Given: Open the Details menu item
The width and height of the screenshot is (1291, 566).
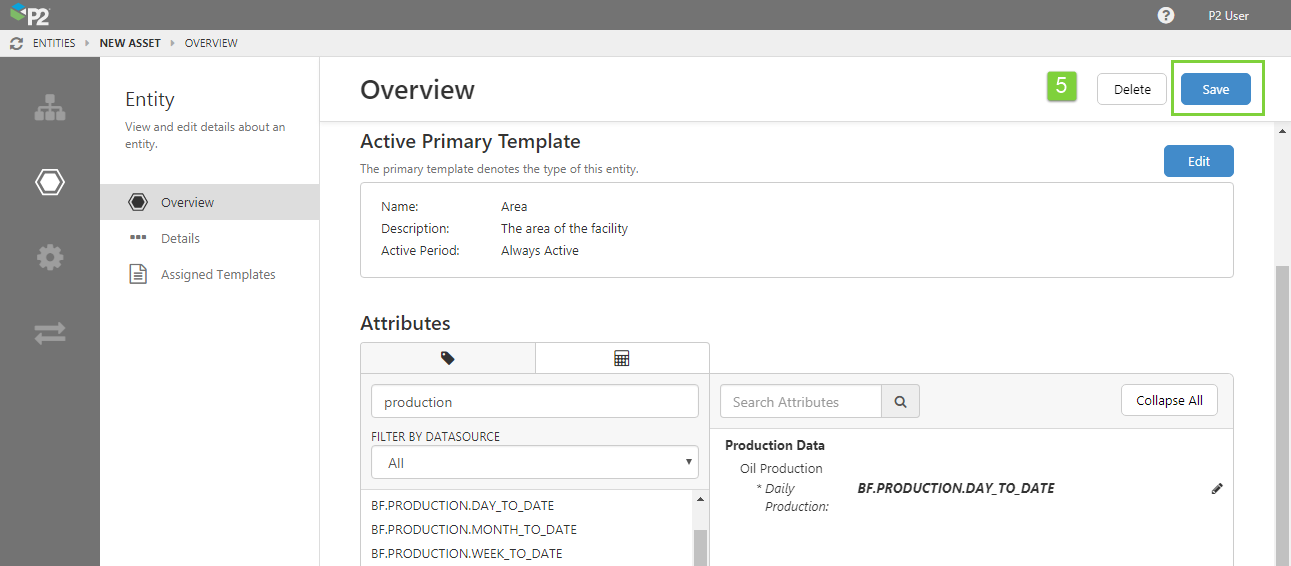Looking at the screenshot, I should click(180, 238).
